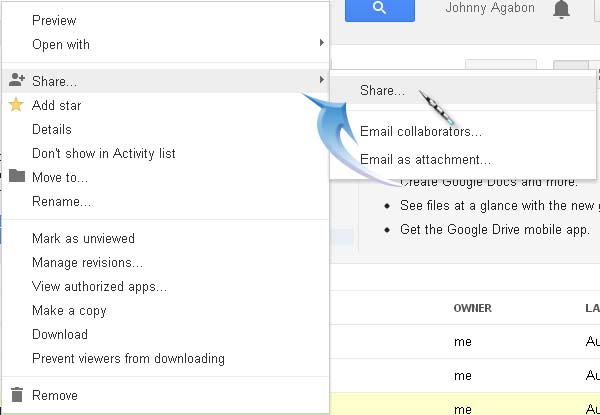The image size is (600, 415).
Task: Click Make a copy
Action: tap(68, 311)
